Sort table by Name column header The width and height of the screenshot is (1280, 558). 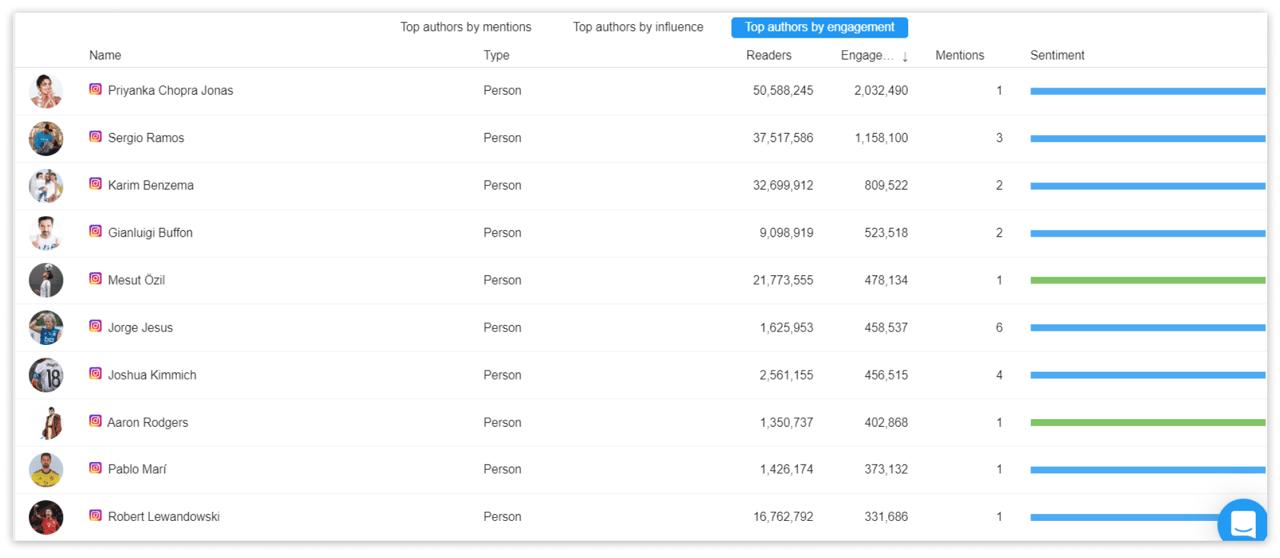click(x=105, y=55)
